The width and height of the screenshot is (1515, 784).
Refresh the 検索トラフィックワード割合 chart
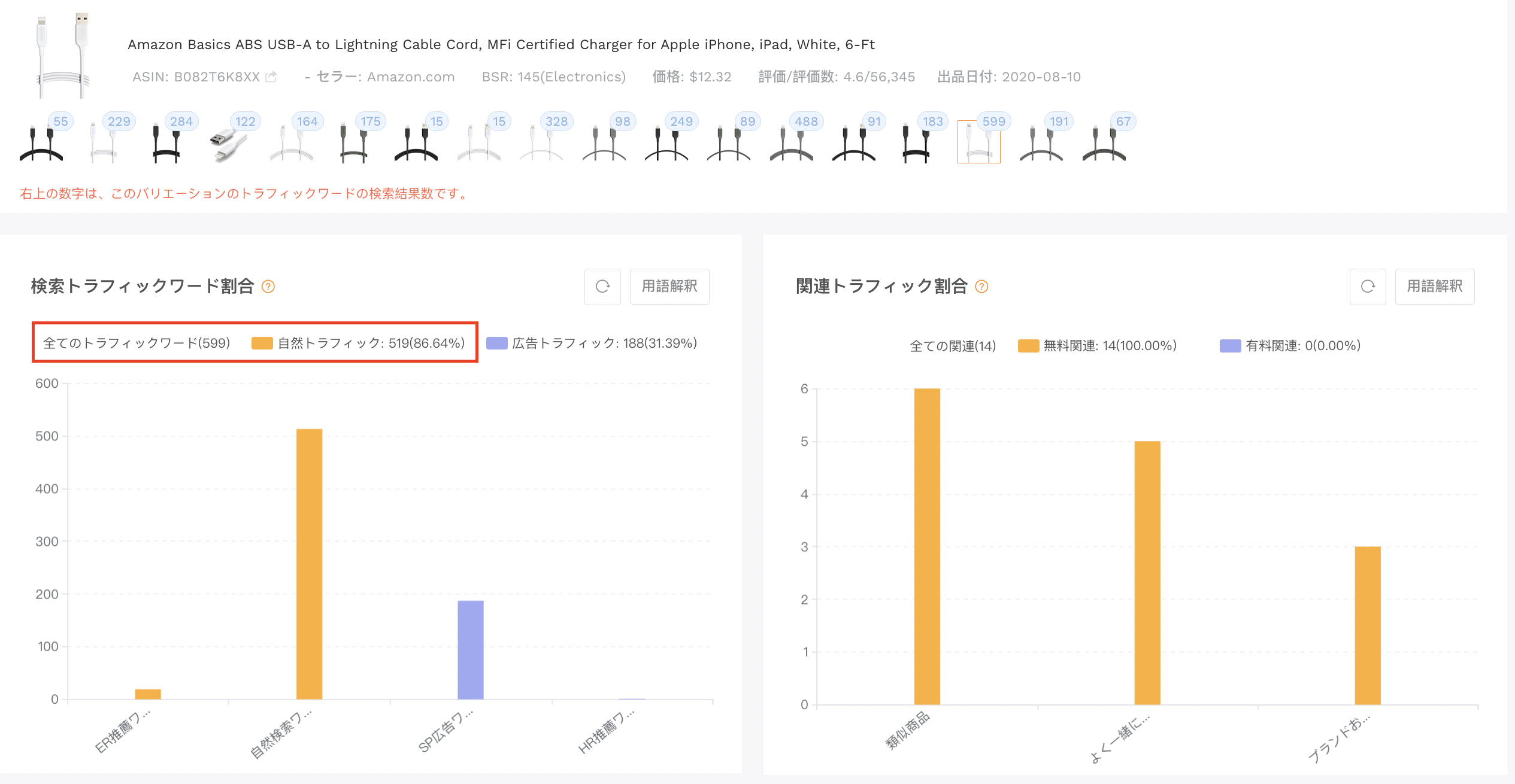tap(602, 287)
